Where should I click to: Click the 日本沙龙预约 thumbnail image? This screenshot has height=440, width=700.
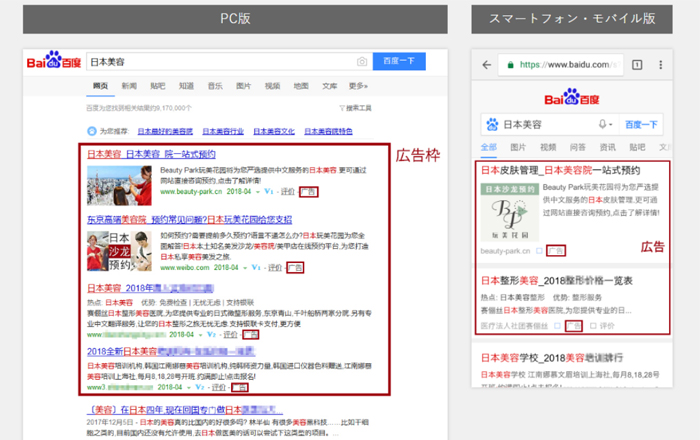point(119,251)
